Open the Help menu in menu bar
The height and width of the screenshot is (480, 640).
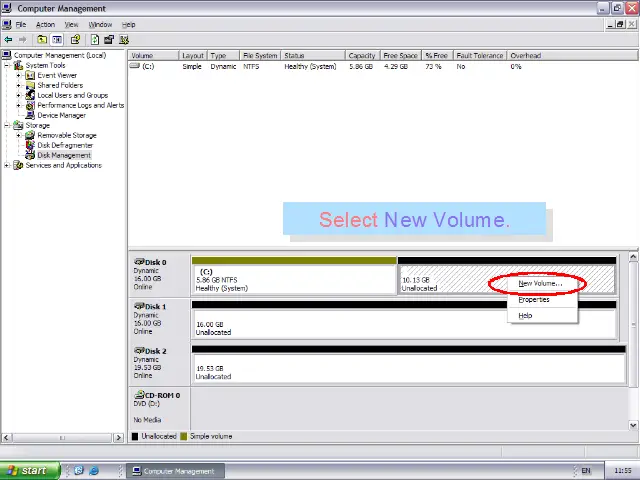tap(129, 25)
